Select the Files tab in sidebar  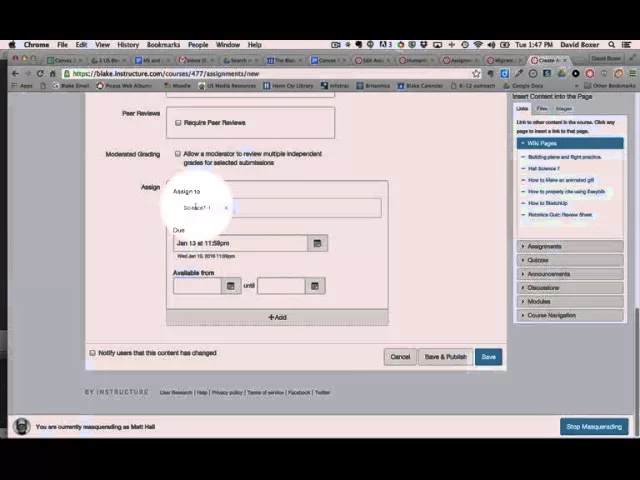coord(542,109)
